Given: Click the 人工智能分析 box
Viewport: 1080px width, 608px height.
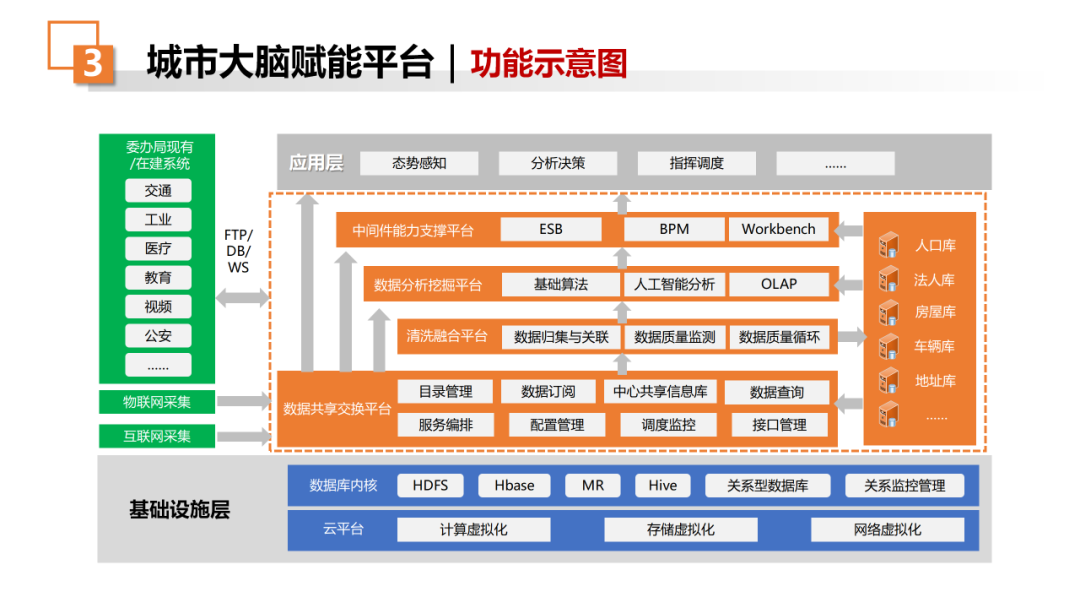Looking at the screenshot, I should tap(674, 284).
